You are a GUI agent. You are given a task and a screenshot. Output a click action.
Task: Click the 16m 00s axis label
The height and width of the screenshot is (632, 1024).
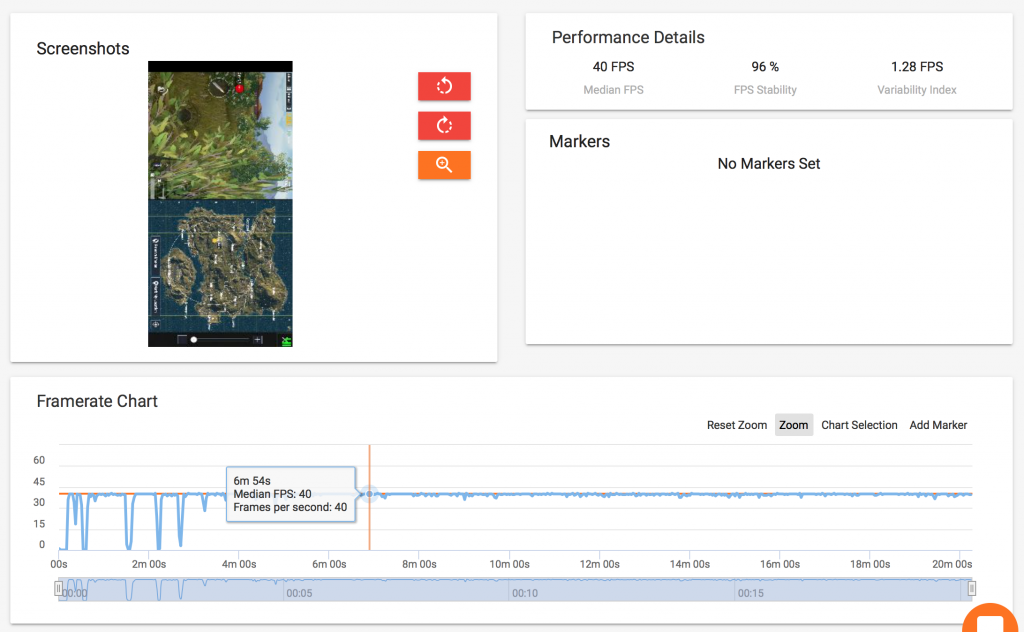pos(780,564)
